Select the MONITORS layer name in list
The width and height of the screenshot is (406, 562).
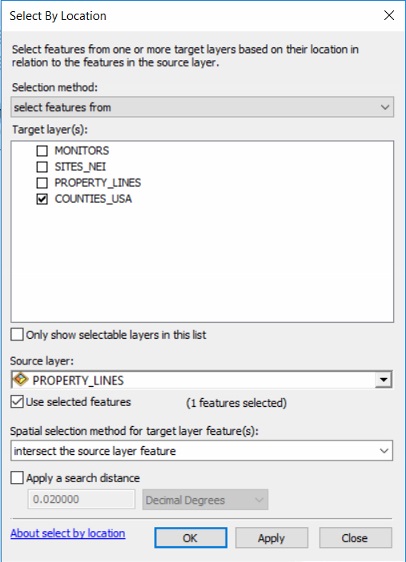[82, 151]
